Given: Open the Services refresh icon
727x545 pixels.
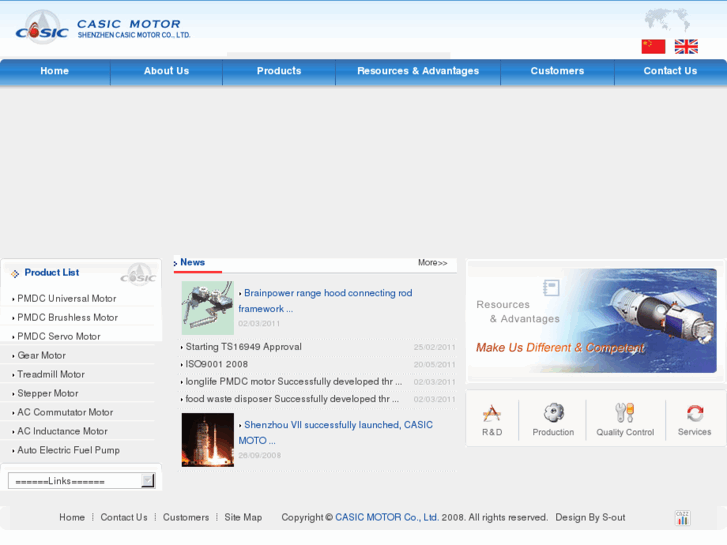Looking at the screenshot, I should [695, 419].
